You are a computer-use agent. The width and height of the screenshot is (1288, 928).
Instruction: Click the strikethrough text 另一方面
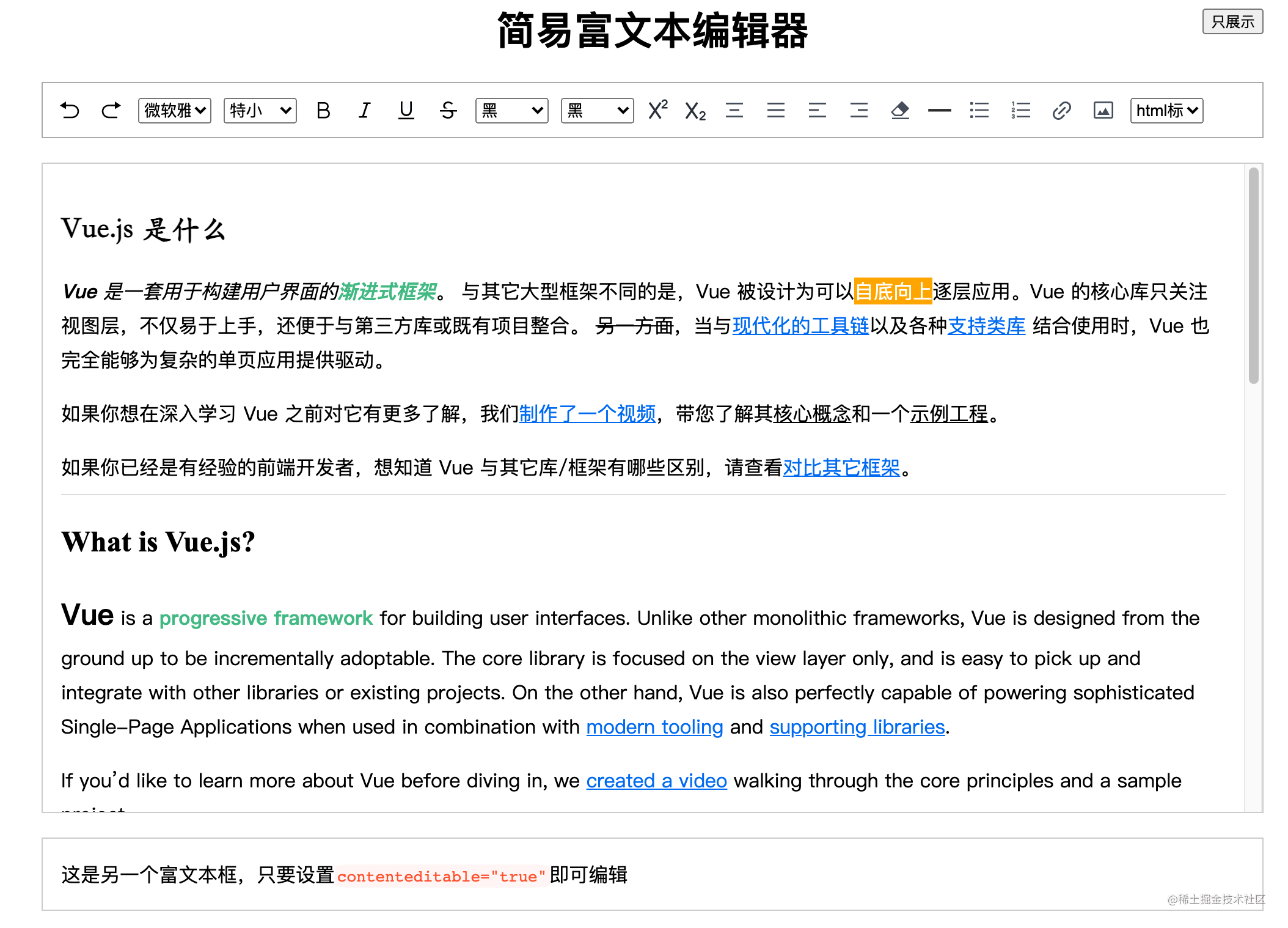point(634,326)
